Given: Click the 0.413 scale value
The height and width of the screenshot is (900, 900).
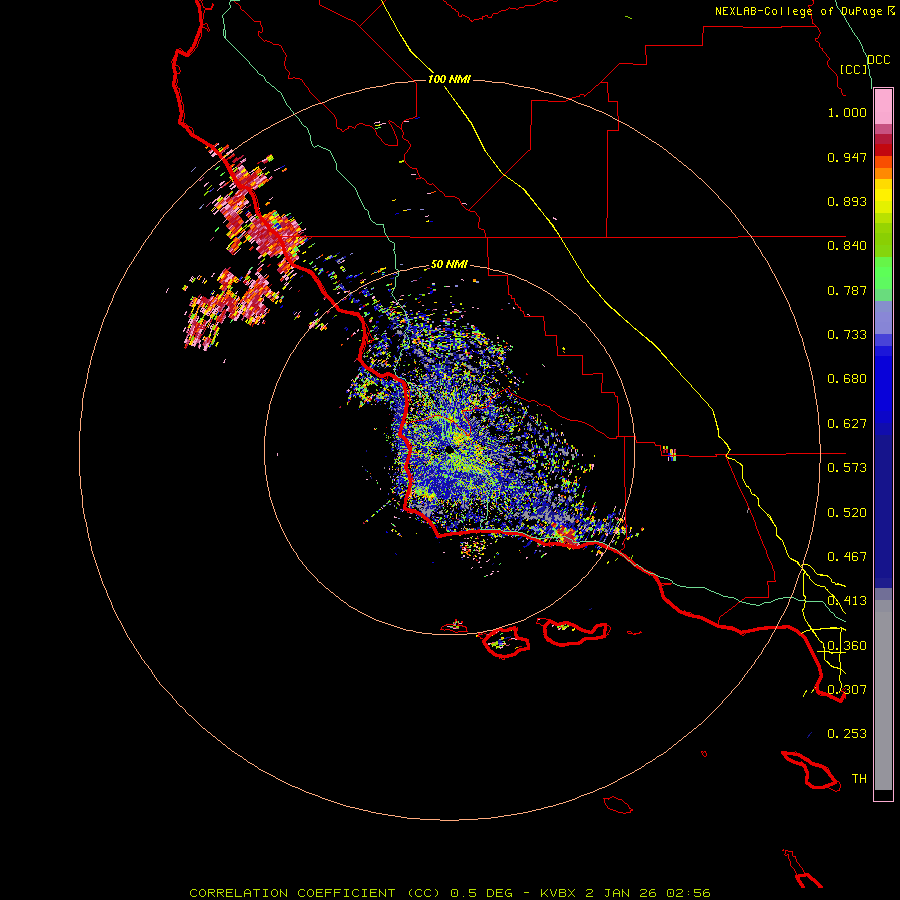Looking at the screenshot, I should 847,601.
